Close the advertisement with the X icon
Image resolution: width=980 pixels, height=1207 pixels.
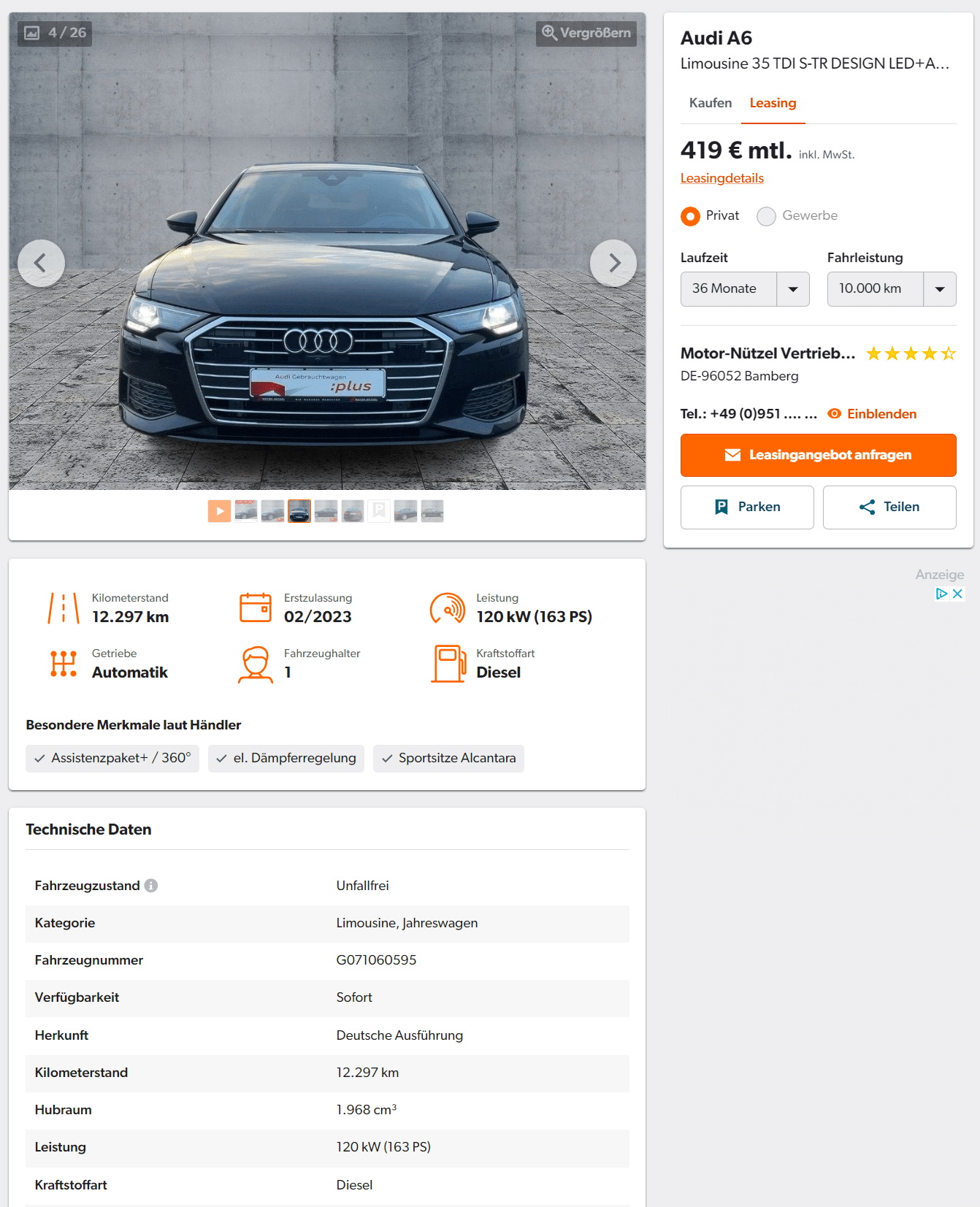(x=957, y=594)
